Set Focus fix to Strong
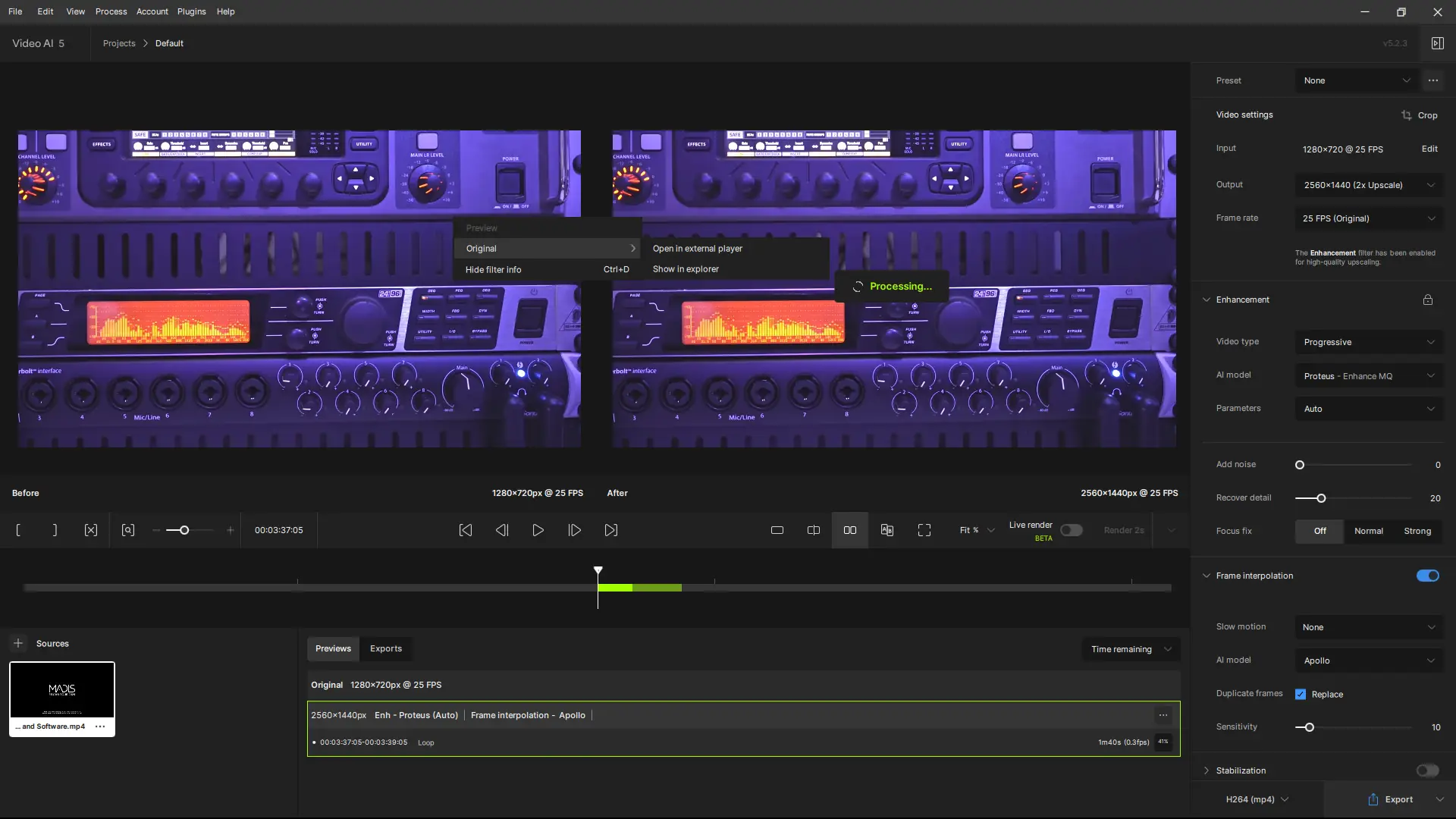 [x=1417, y=531]
